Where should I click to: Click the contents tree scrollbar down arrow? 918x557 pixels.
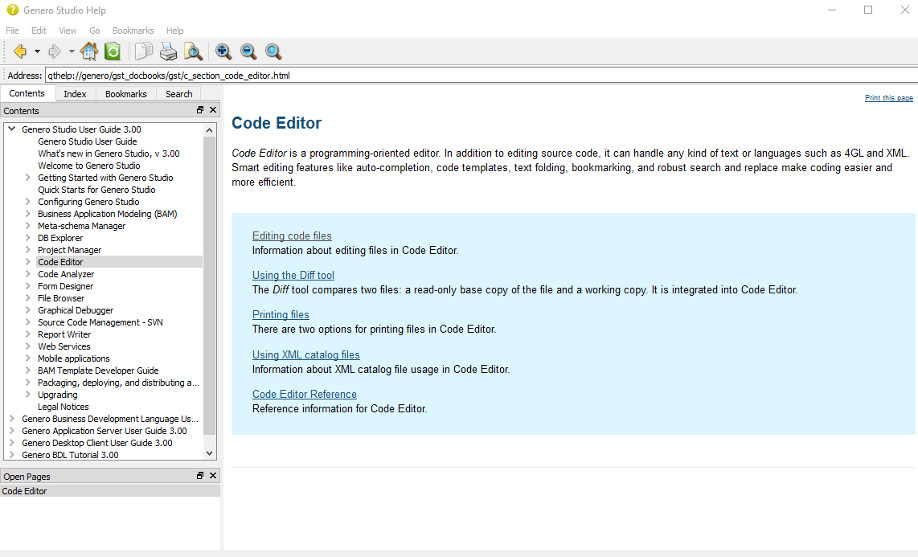[210, 453]
